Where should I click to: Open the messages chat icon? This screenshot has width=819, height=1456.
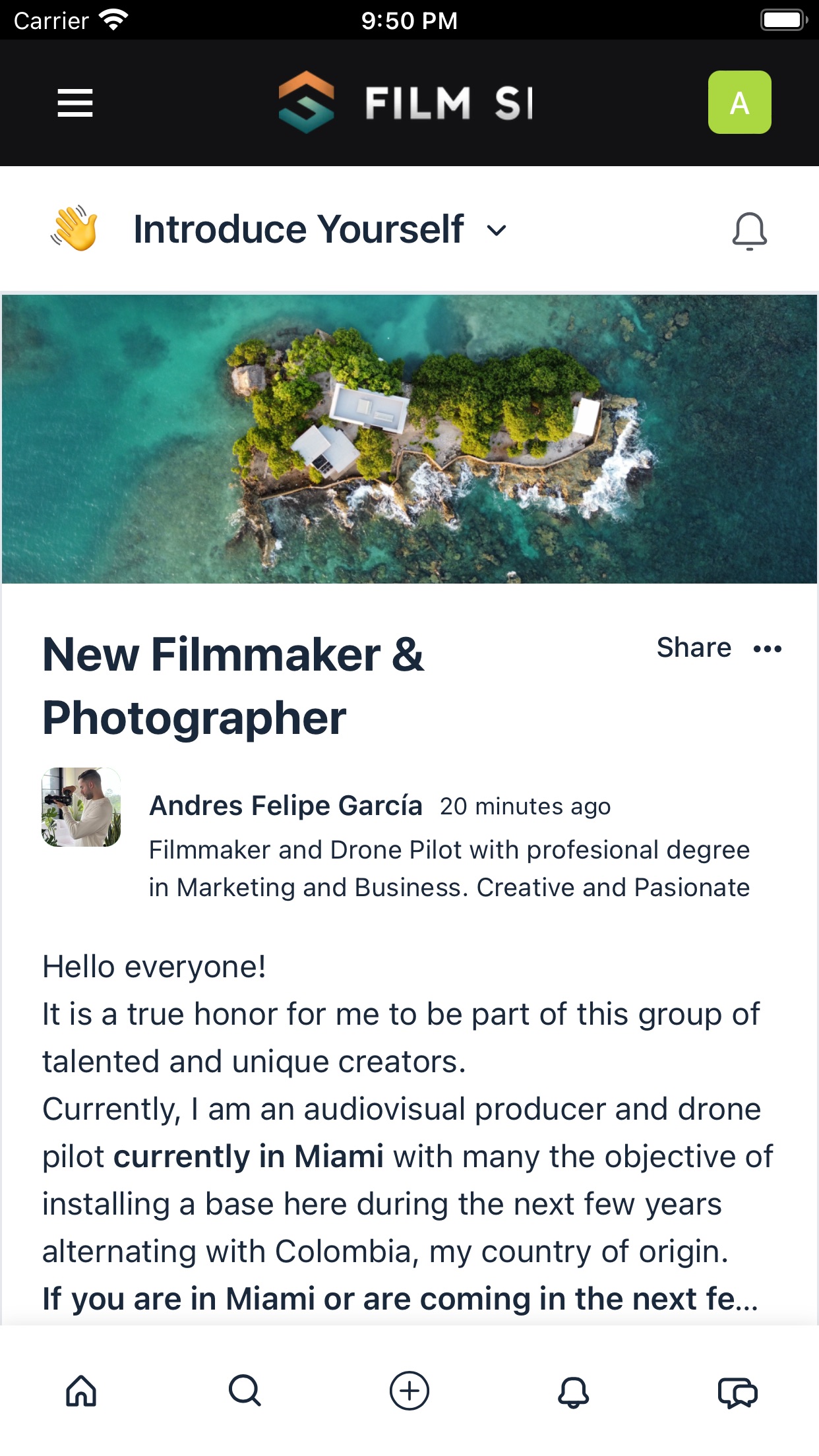pyautogui.click(x=738, y=1392)
